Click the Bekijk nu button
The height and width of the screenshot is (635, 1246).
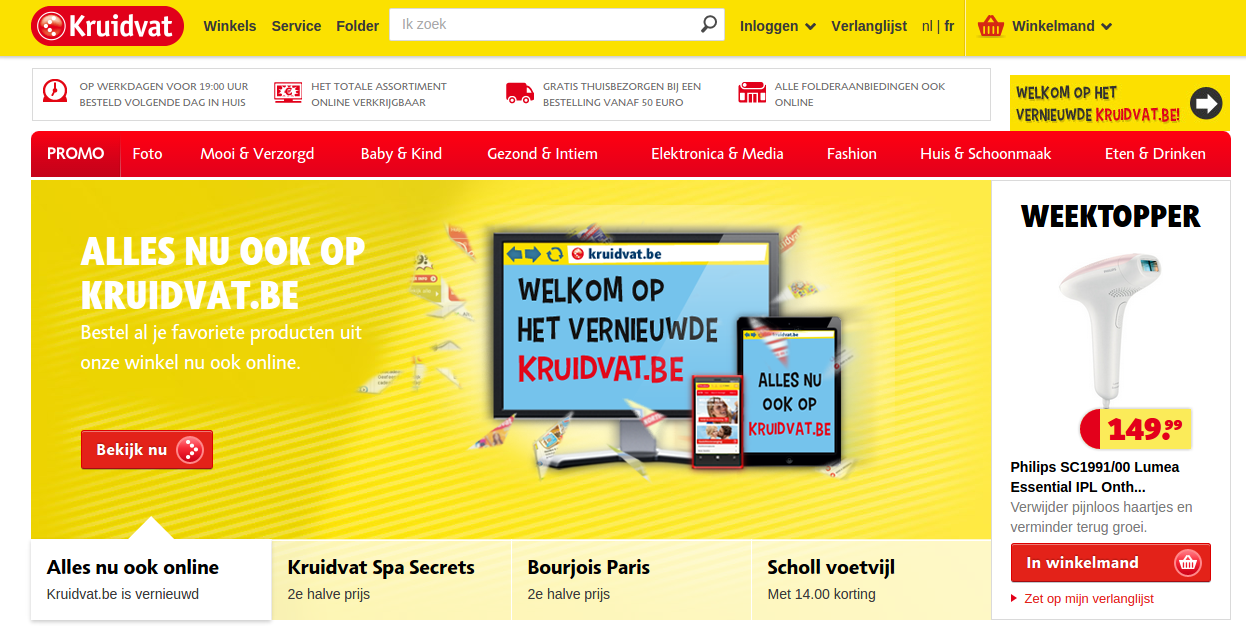(x=147, y=450)
